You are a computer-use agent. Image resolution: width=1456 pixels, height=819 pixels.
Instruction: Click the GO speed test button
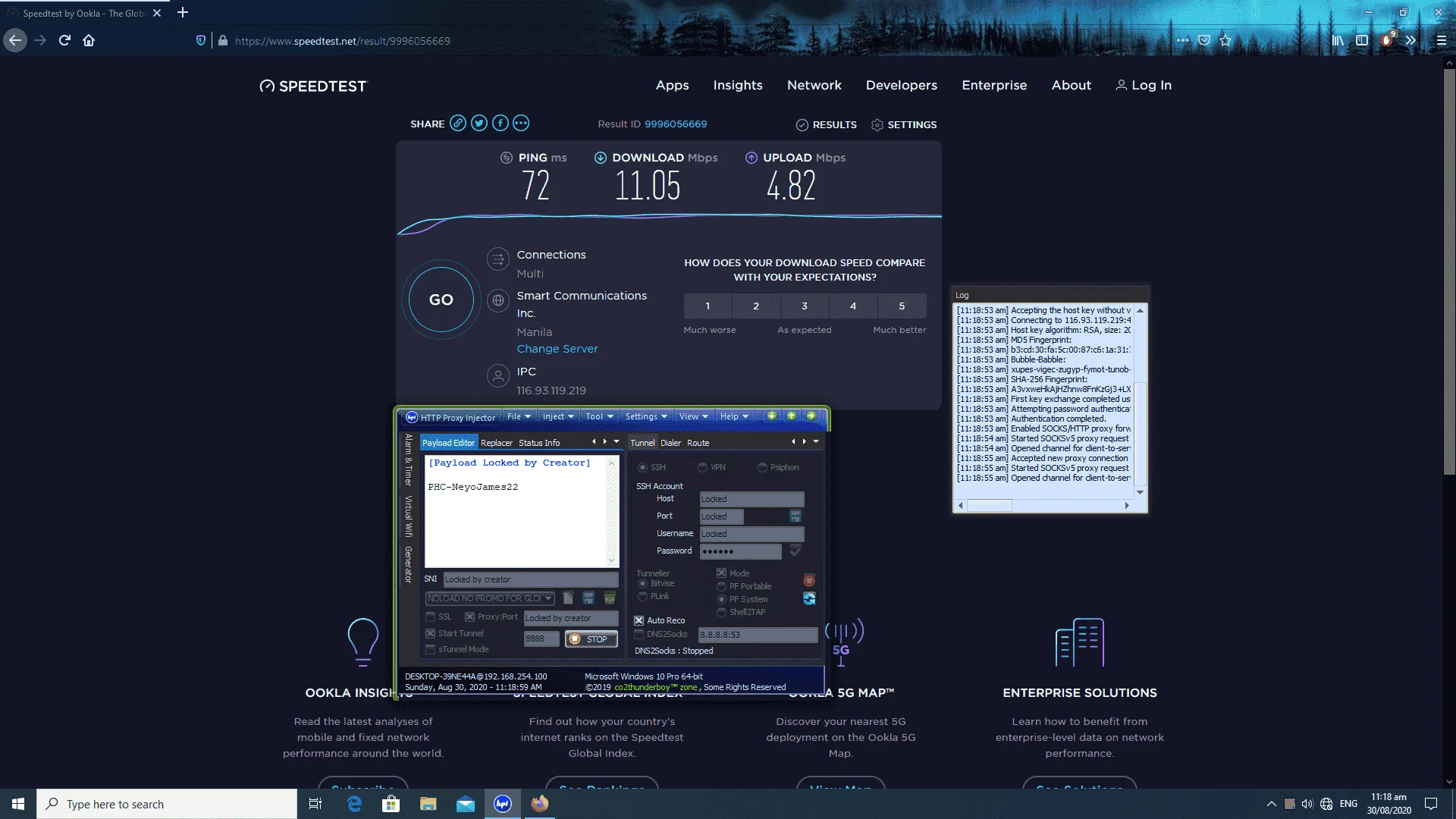point(441,300)
